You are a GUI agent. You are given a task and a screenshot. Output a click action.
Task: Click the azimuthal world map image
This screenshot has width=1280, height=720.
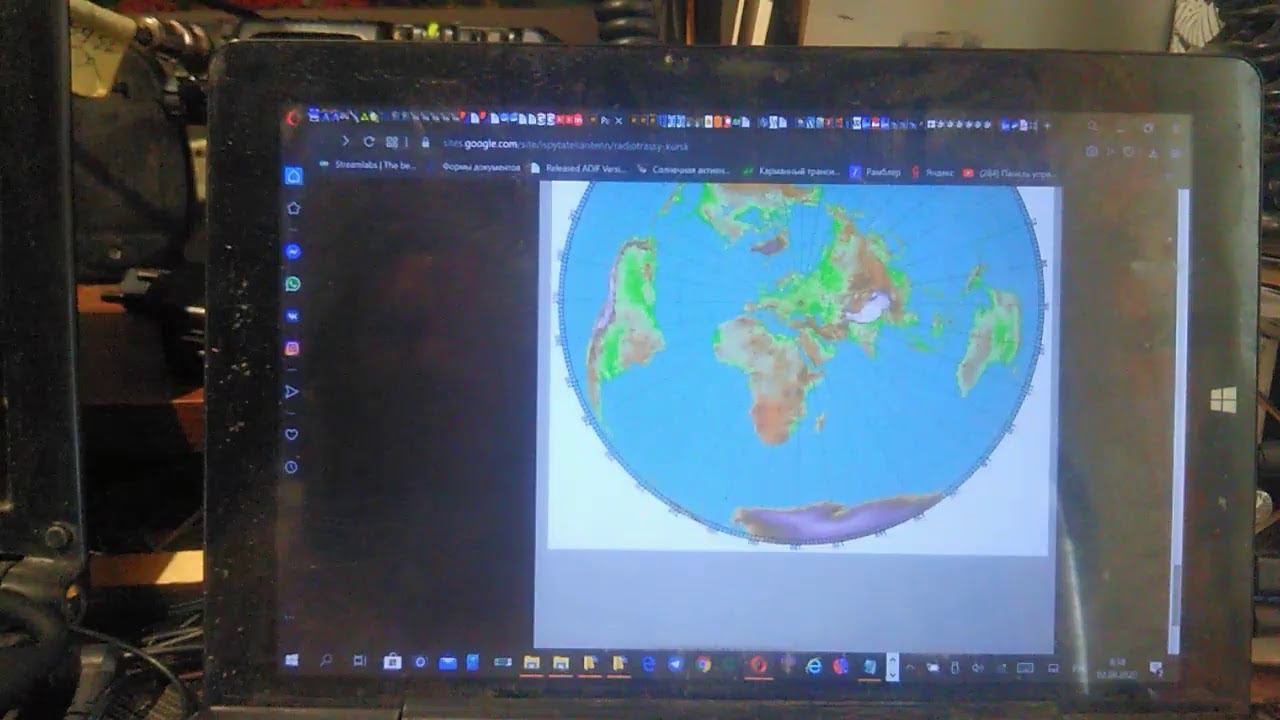[x=800, y=365]
